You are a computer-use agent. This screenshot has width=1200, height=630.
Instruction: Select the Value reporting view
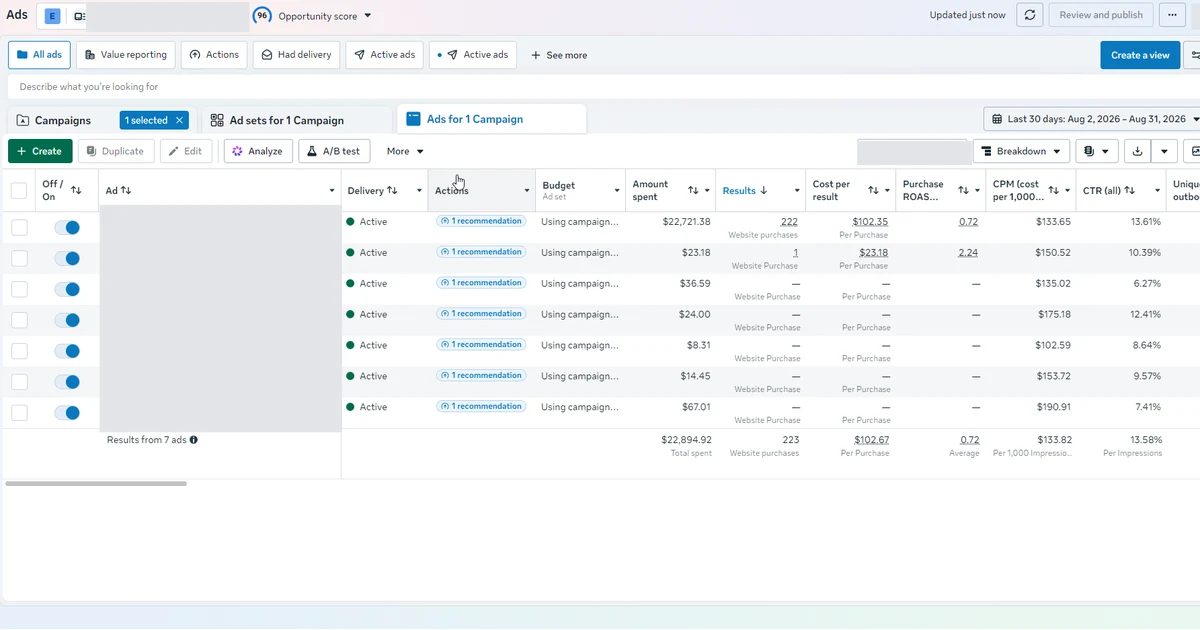point(126,55)
